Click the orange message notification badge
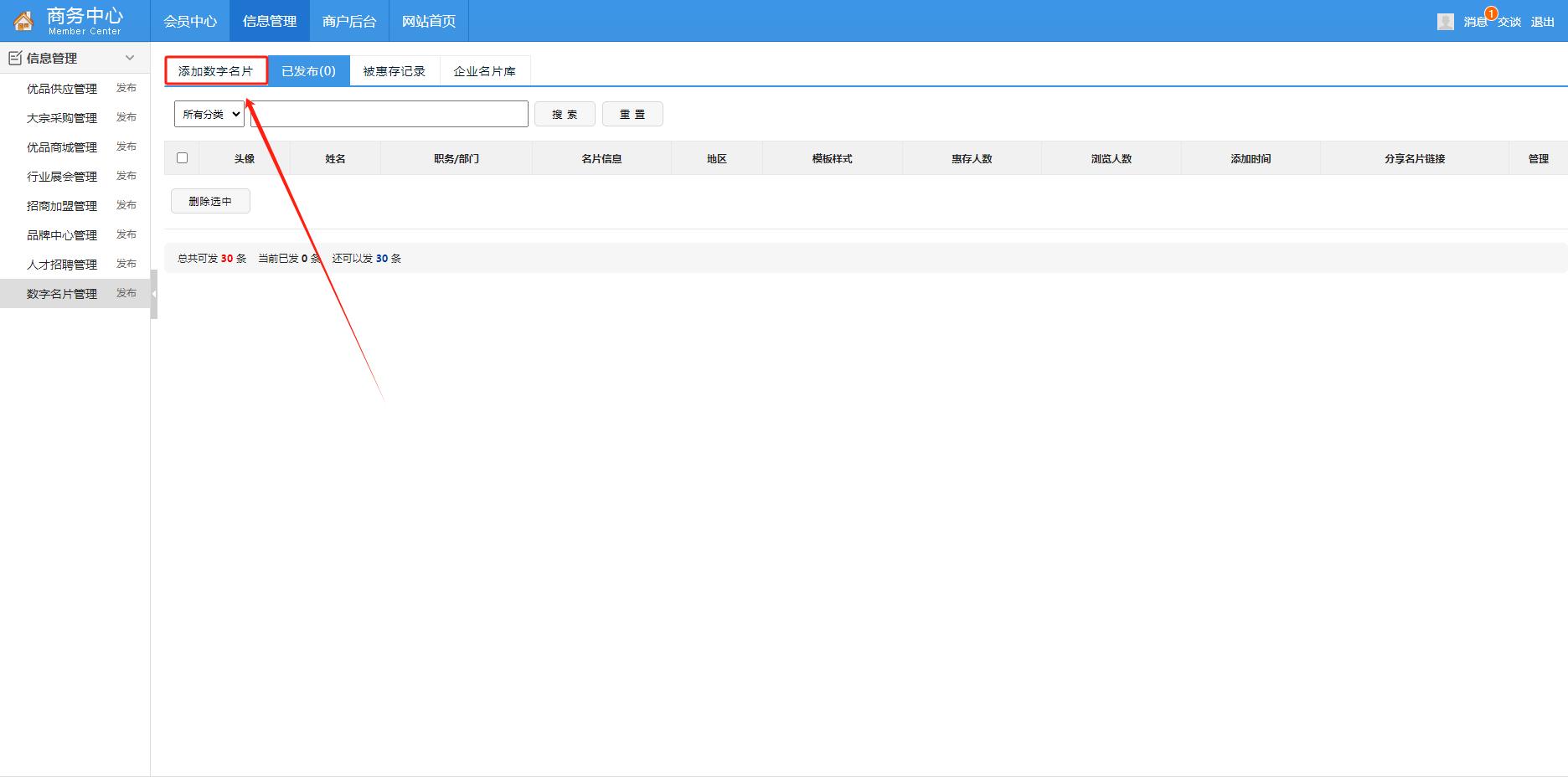Image resolution: width=1568 pixels, height=777 pixels. [x=1491, y=13]
